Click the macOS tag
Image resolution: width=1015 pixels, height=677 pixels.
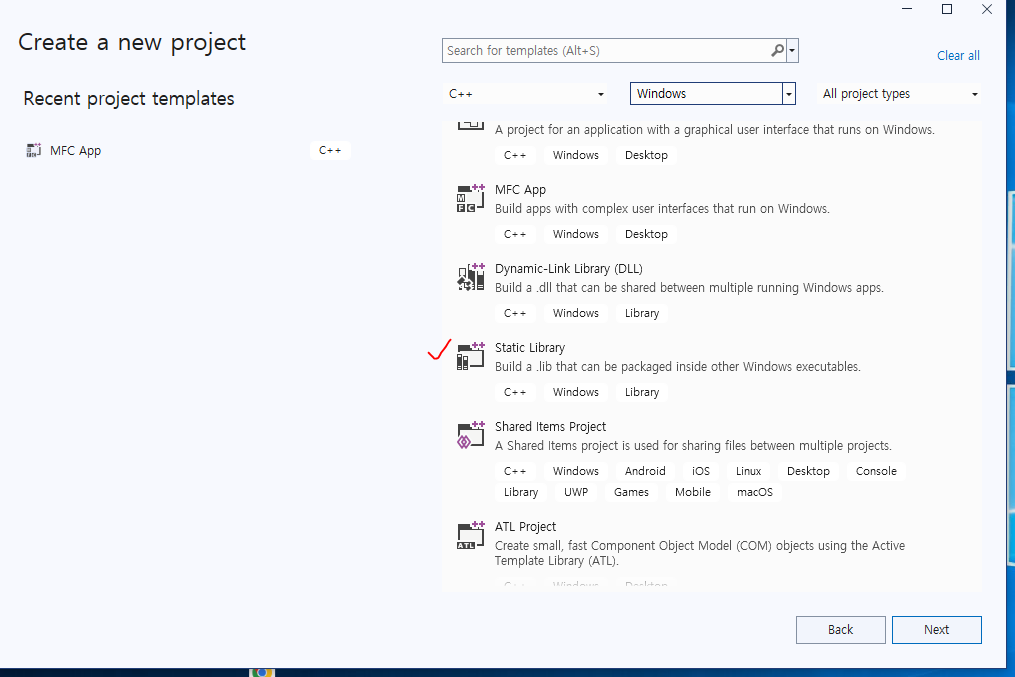click(755, 492)
